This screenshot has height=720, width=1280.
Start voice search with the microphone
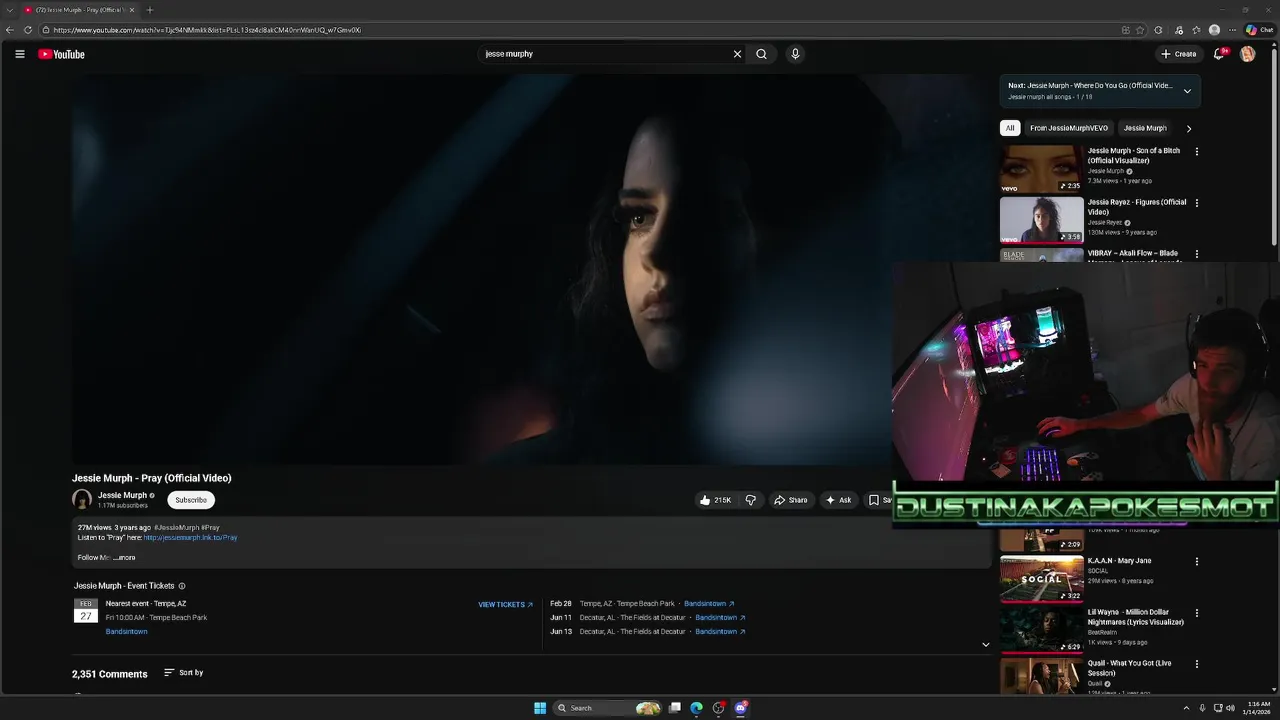pyautogui.click(x=795, y=54)
